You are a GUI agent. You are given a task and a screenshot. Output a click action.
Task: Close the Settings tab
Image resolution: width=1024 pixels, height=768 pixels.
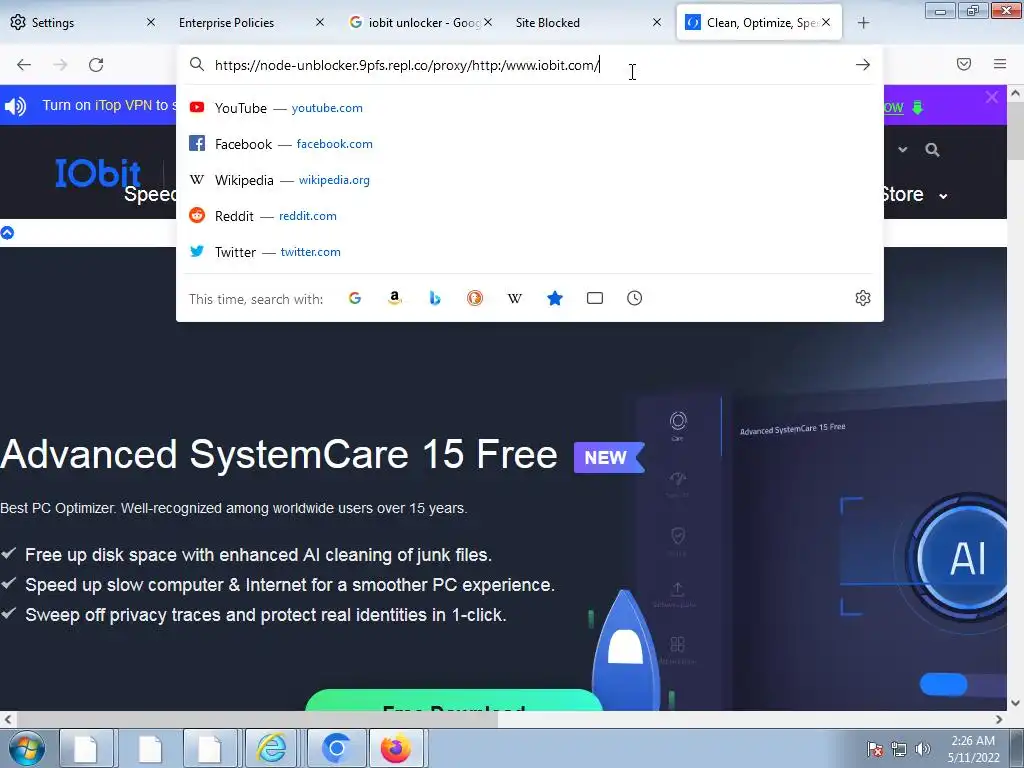tap(151, 22)
